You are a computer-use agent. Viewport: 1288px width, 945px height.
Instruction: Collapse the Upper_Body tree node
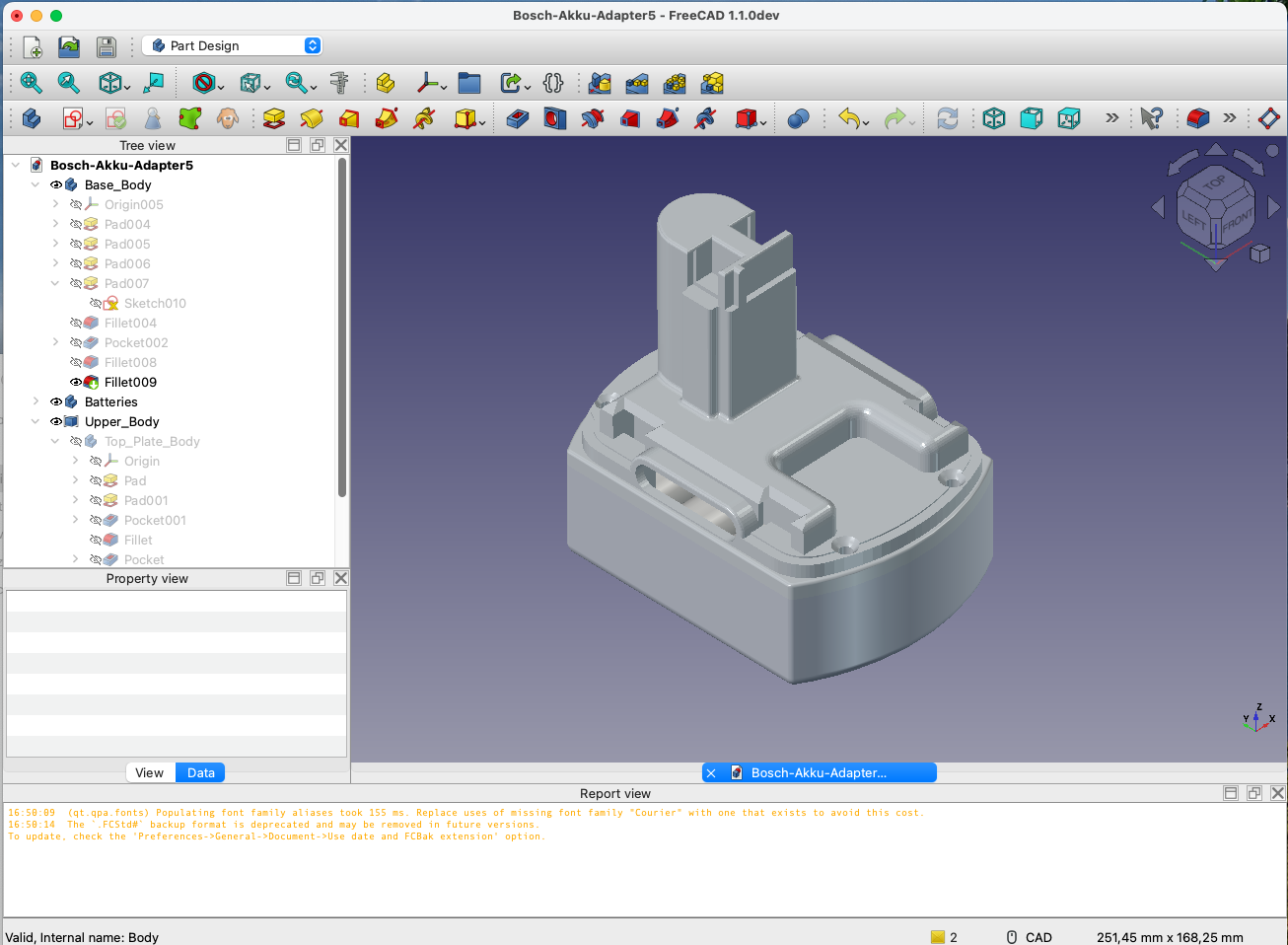click(36, 421)
